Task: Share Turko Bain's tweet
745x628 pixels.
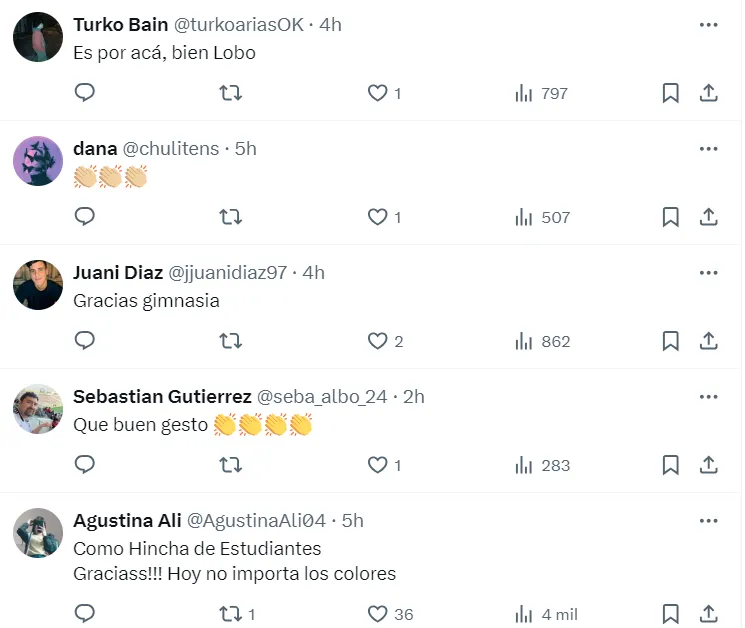Action: click(x=708, y=93)
